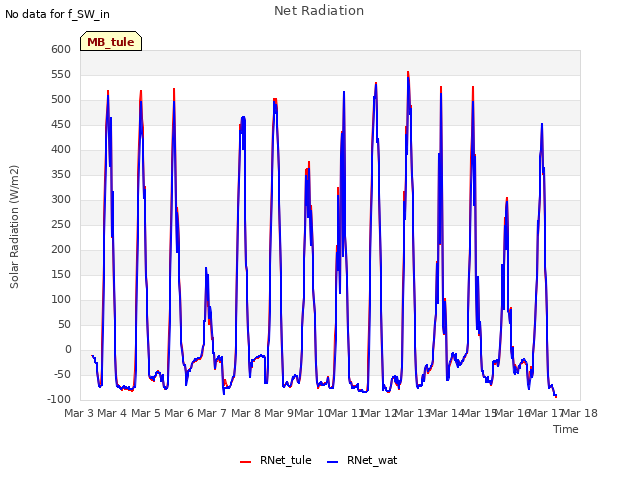This screenshot has width=640, height=480.
Task: Toggle the RNet_tule legend label
Action: [x=285, y=460]
